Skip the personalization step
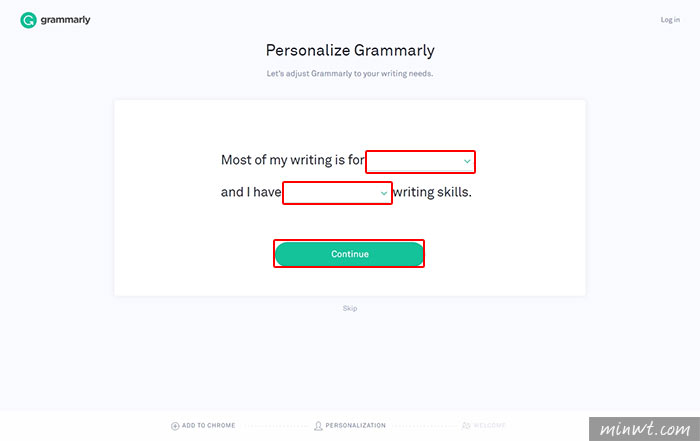This screenshot has height=441, width=700. [x=350, y=308]
